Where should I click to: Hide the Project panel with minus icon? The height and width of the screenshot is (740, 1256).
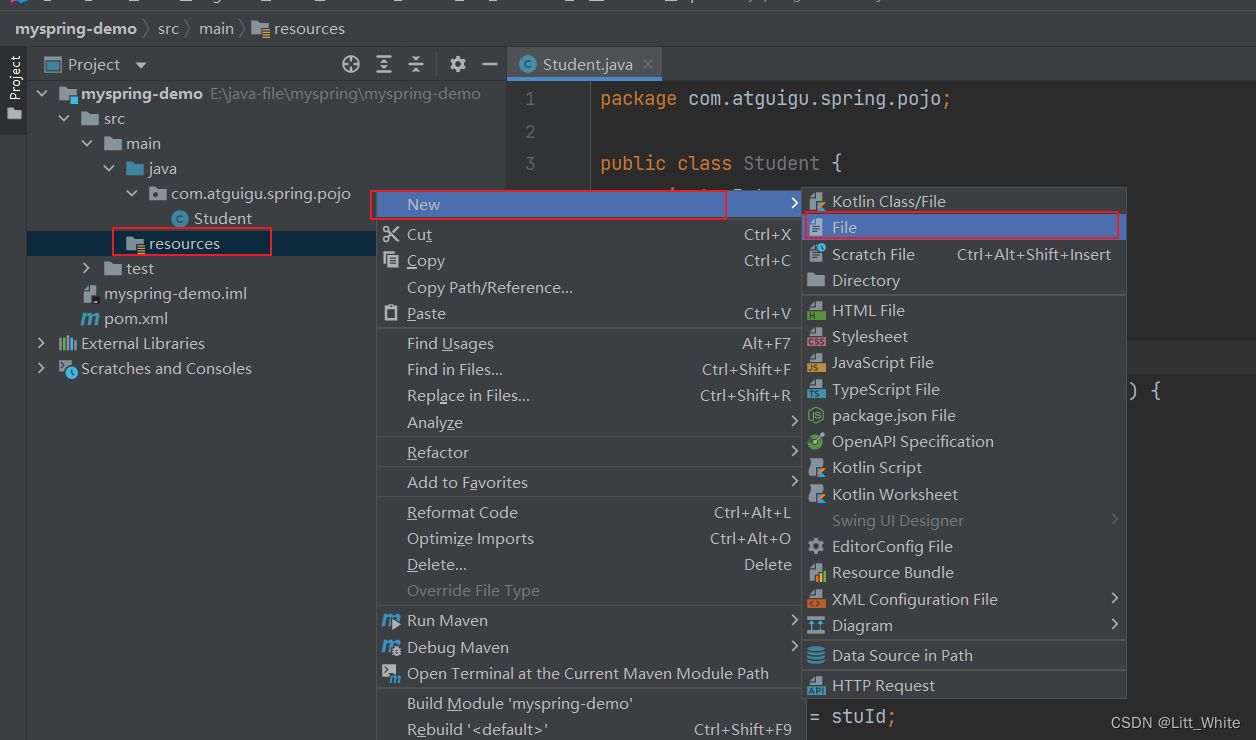[490, 64]
